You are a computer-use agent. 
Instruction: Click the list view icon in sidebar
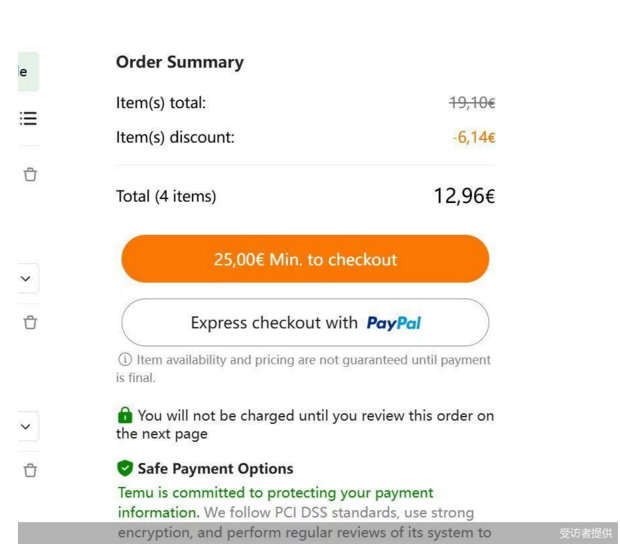28,118
